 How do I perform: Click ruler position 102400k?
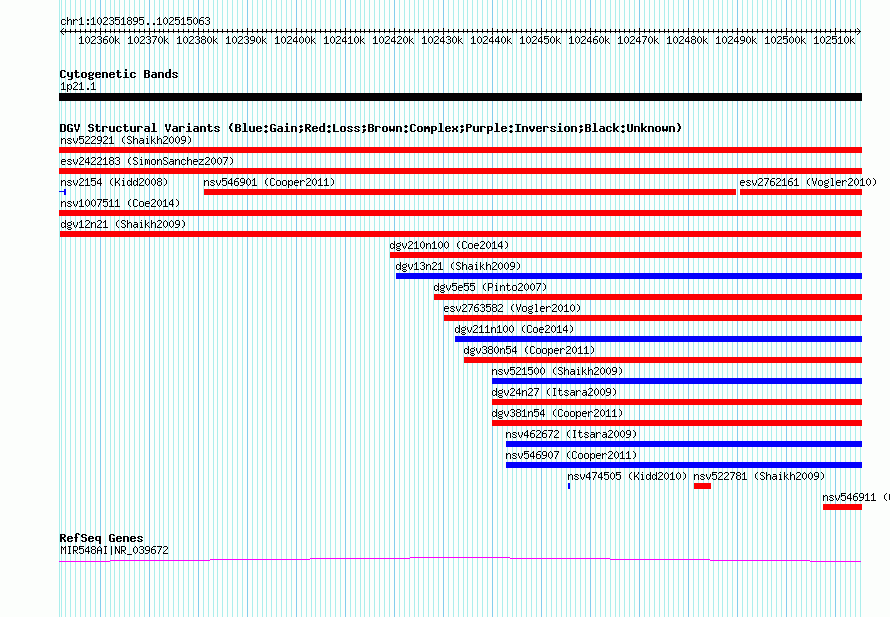coord(295,40)
